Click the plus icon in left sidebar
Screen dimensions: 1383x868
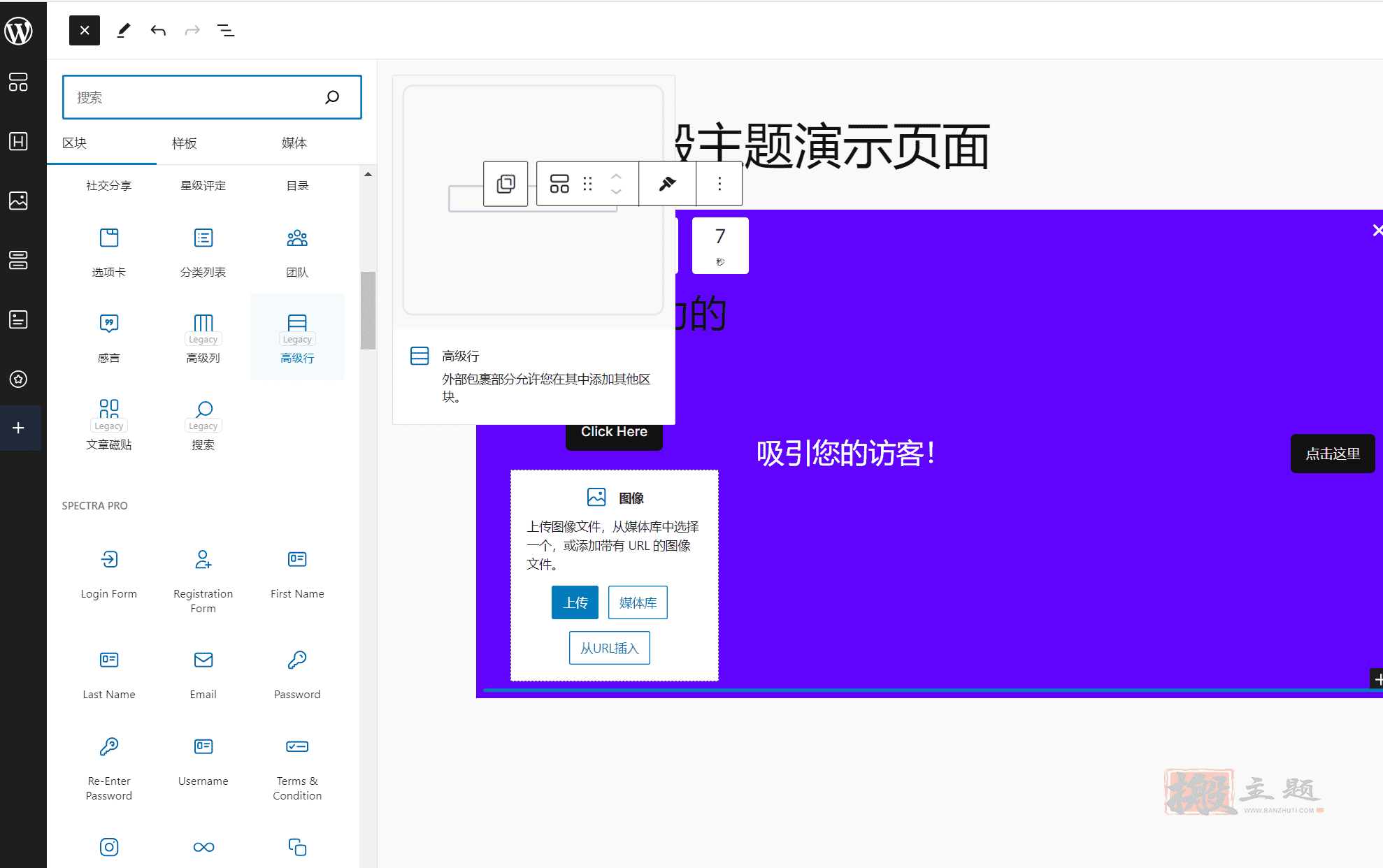tap(19, 428)
